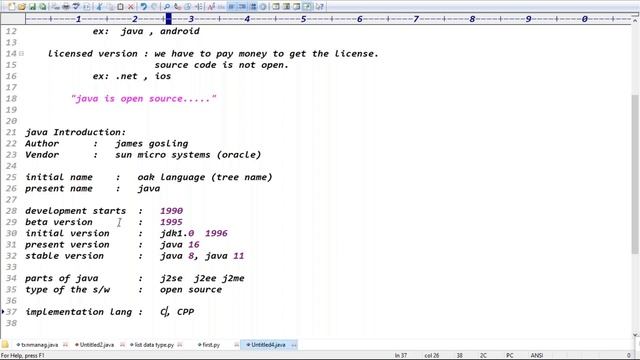Click the text 'jdk1.0 1996' on line 30

click(194, 233)
